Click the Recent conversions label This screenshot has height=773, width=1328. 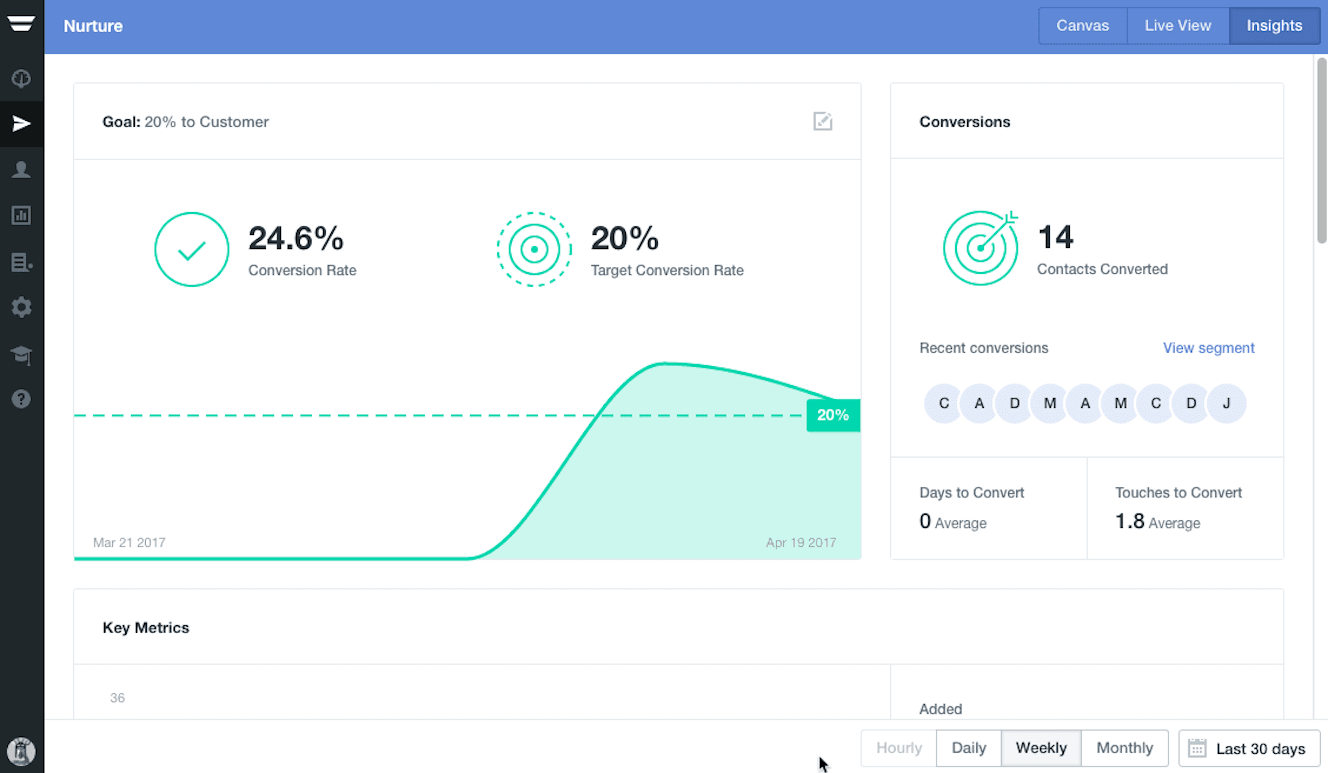[x=984, y=348]
